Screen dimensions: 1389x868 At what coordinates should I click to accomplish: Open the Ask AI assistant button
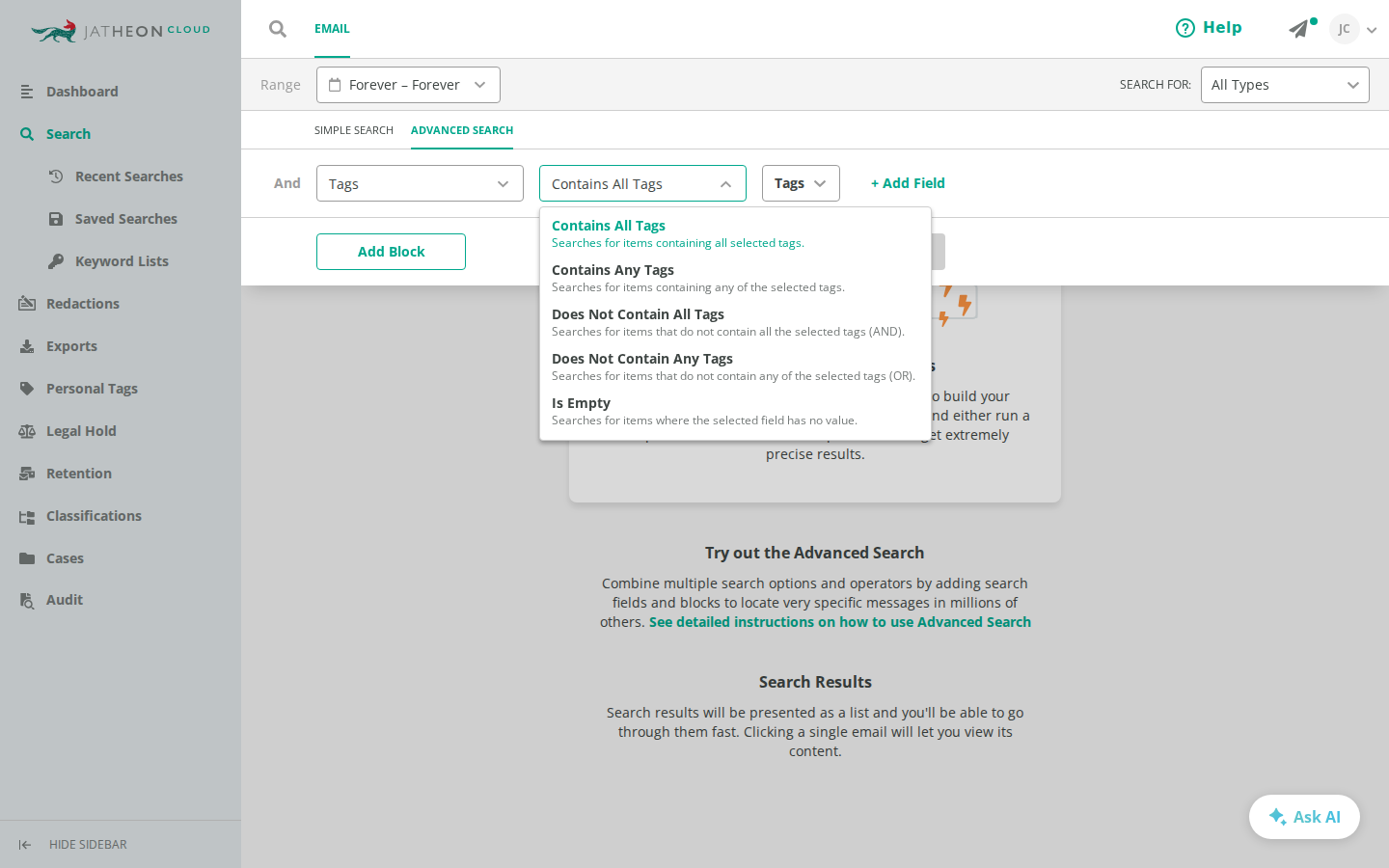pyautogui.click(x=1304, y=817)
